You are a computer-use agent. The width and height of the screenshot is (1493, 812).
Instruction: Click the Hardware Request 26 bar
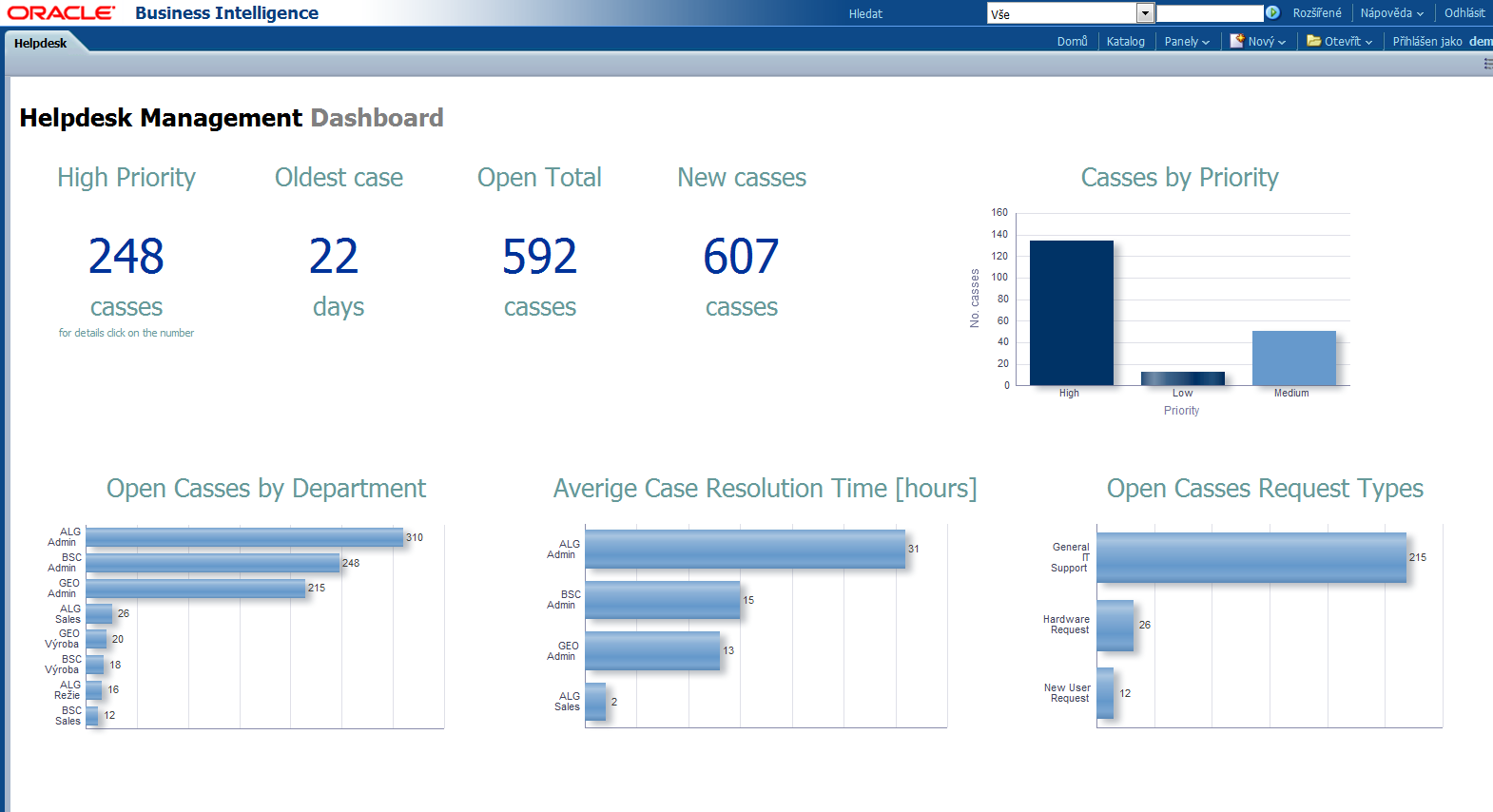click(x=1115, y=626)
